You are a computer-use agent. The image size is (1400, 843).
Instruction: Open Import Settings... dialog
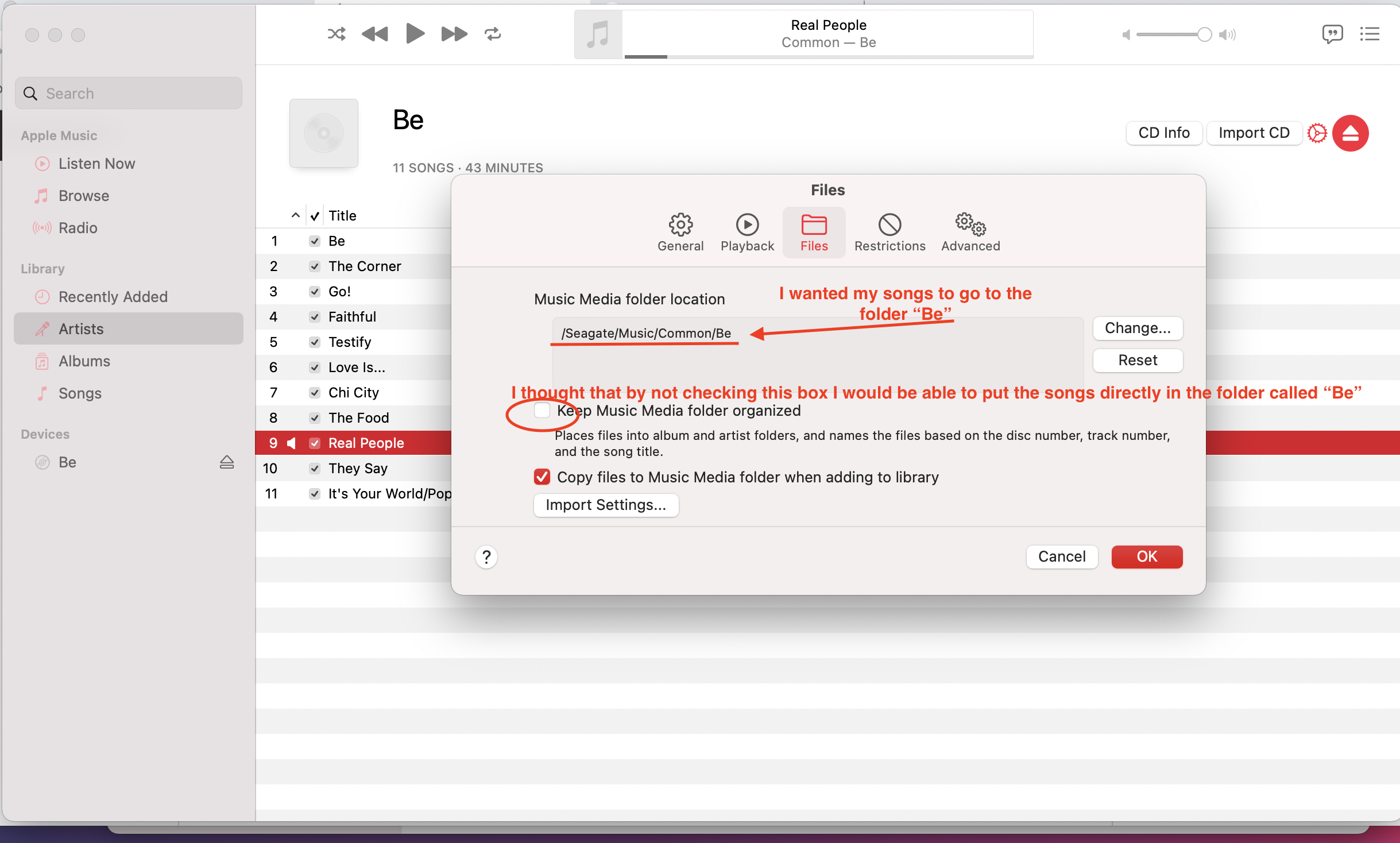point(606,505)
